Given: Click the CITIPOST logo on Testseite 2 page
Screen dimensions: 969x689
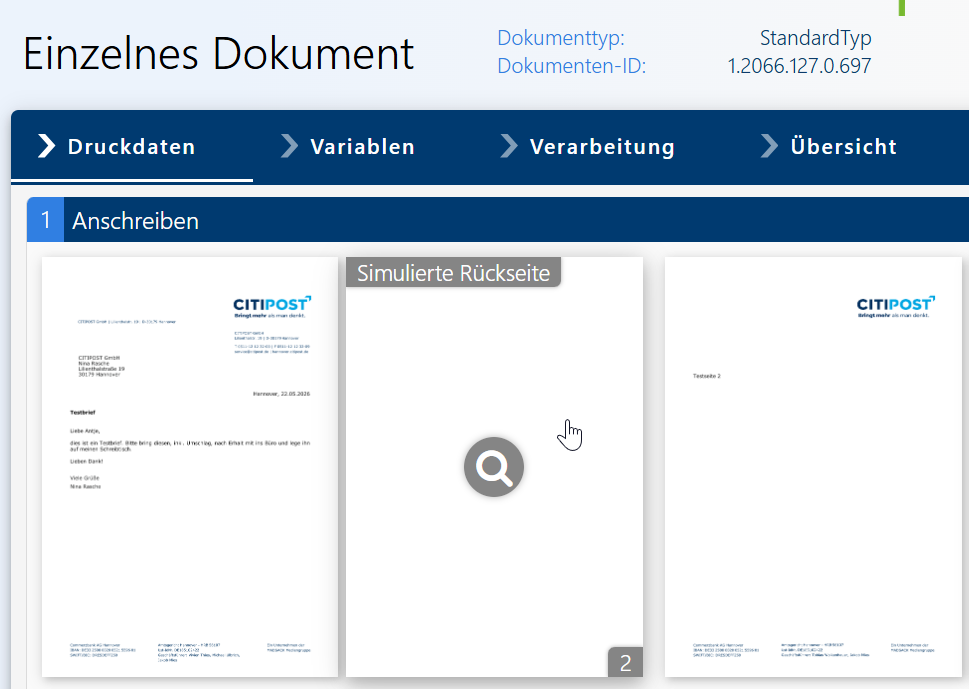Looking at the screenshot, I should coord(895,306).
